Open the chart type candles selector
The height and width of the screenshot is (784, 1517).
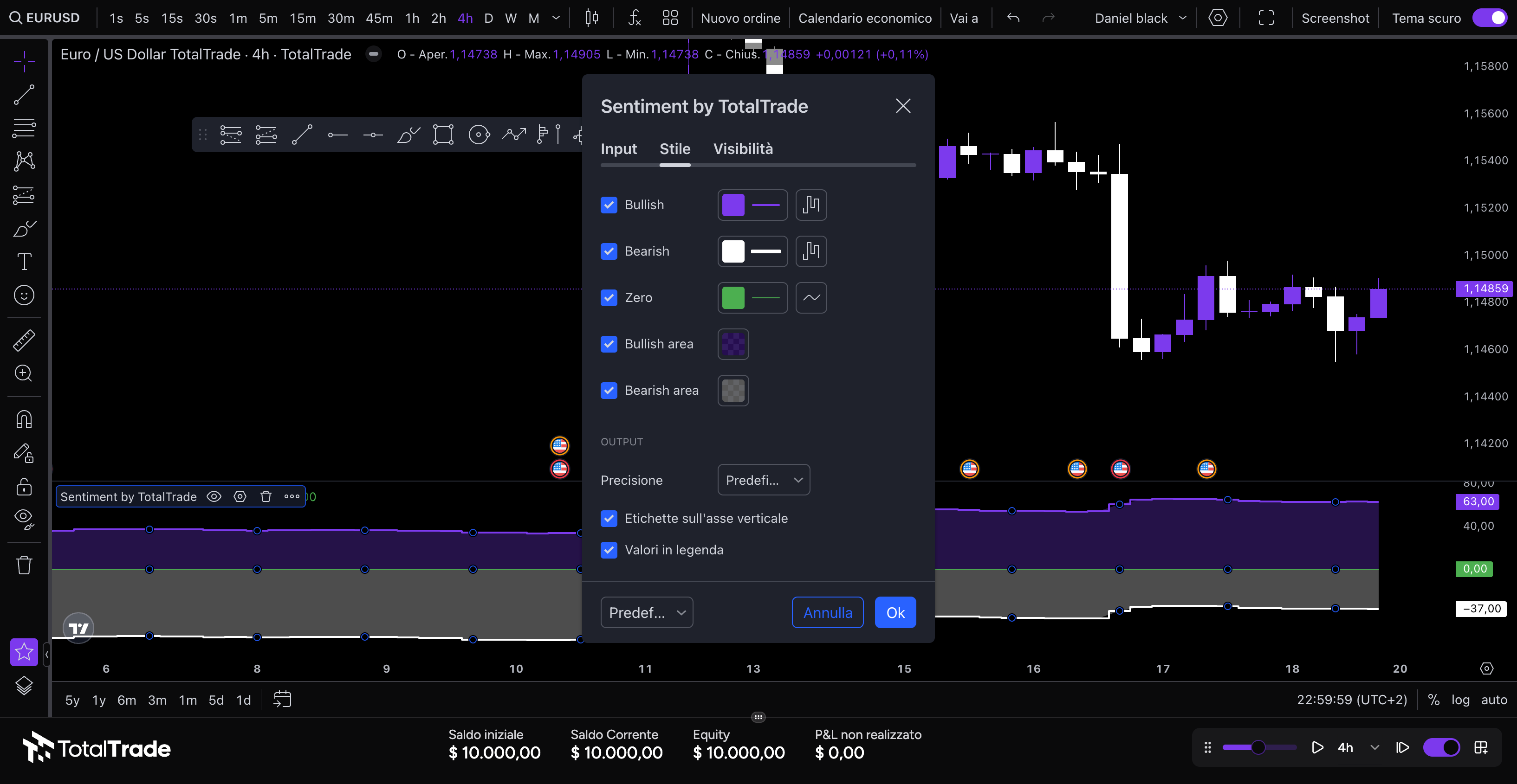(592, 18)
